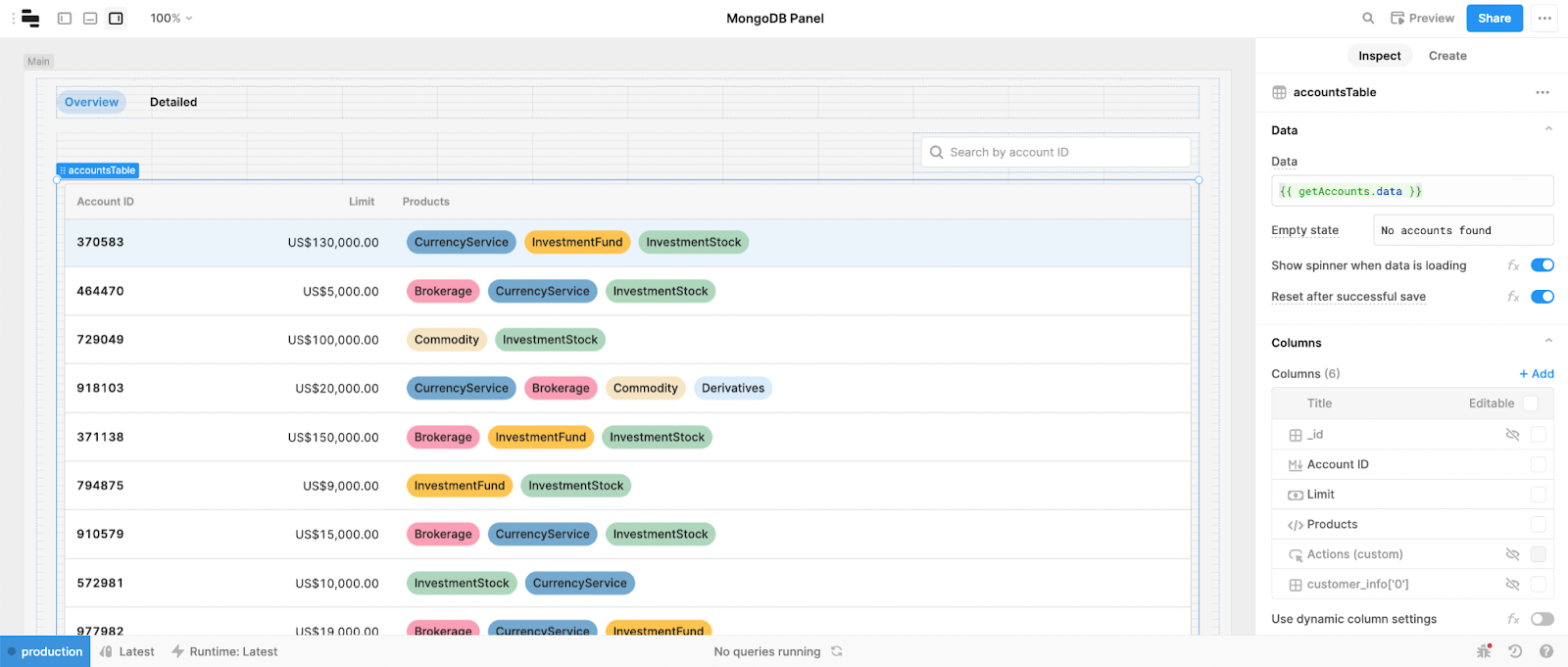Open the 100% zoom dropdown
Viewport: 1568px width, 667px height.
(171, 18)
